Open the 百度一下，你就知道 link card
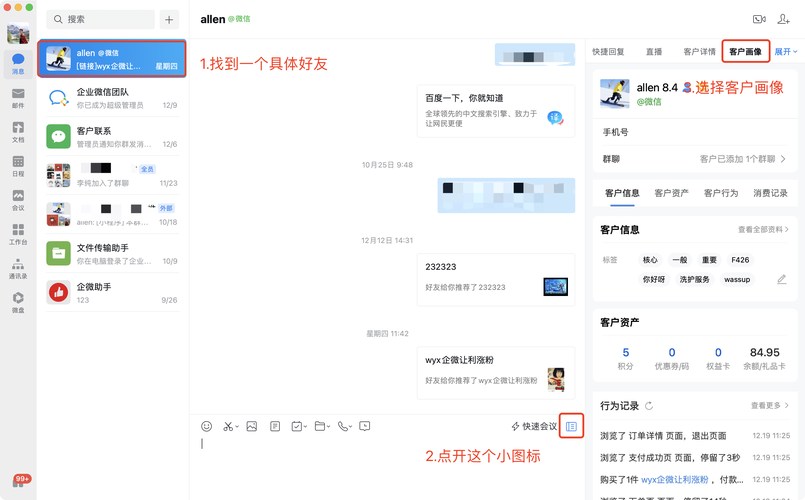 (x=496, y=111)
